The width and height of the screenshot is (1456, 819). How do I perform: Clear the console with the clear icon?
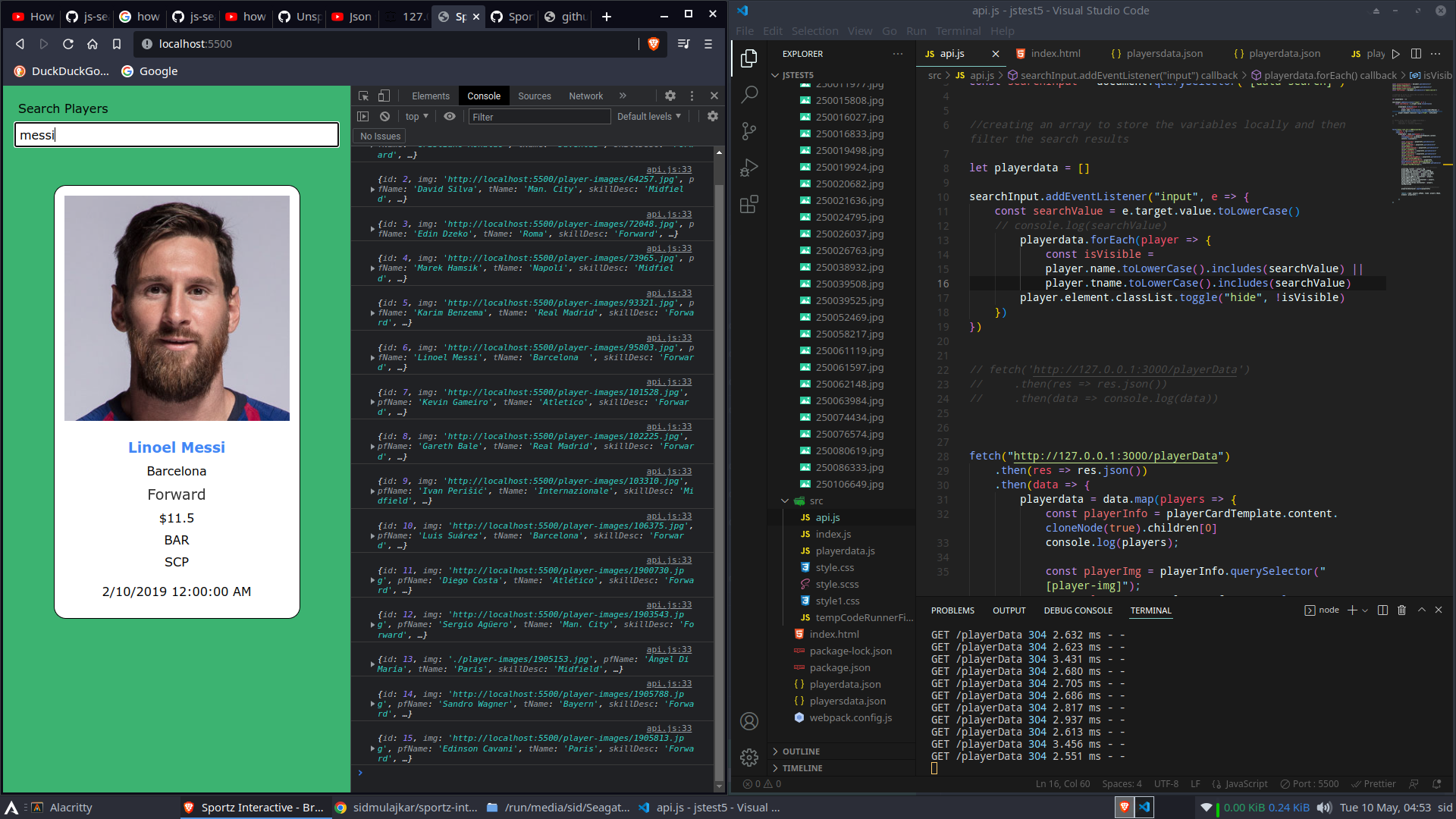coord(384,116)
